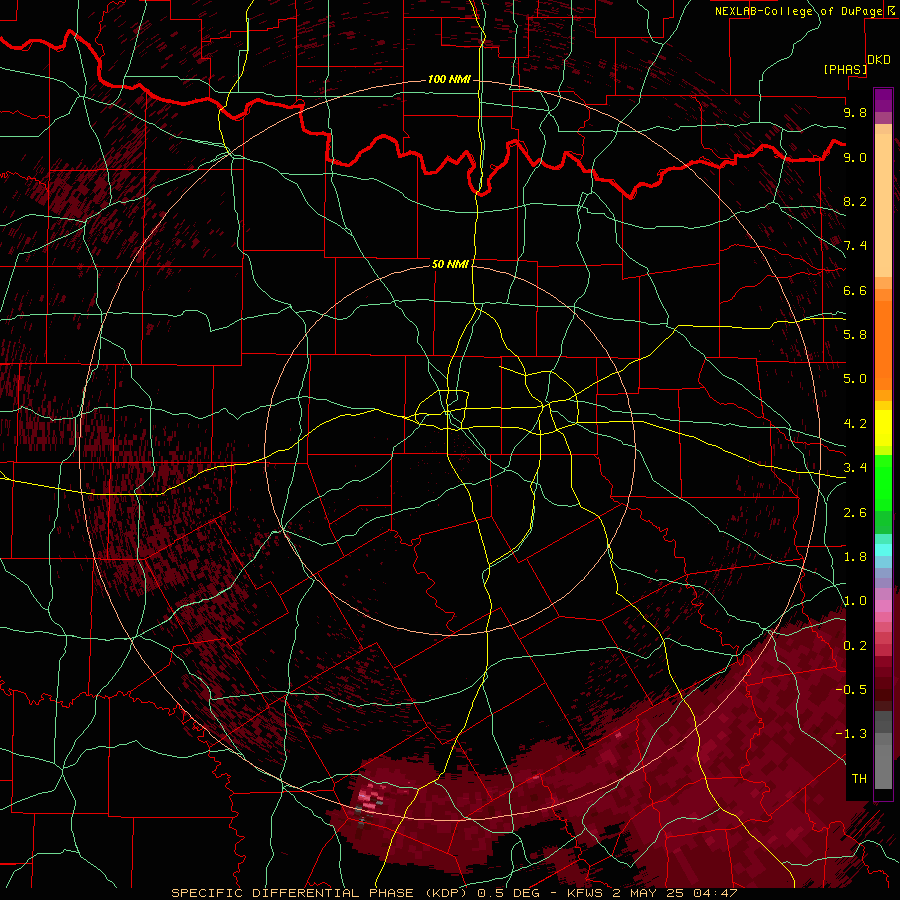Click the 8.2 scale value
This screenshot has width=900, height=900.
click(855, 201)
